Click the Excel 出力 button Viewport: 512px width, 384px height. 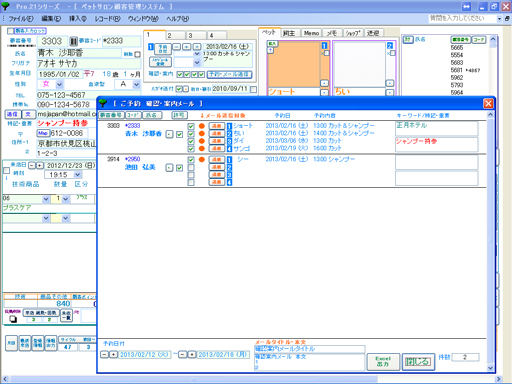pos(383,362)
